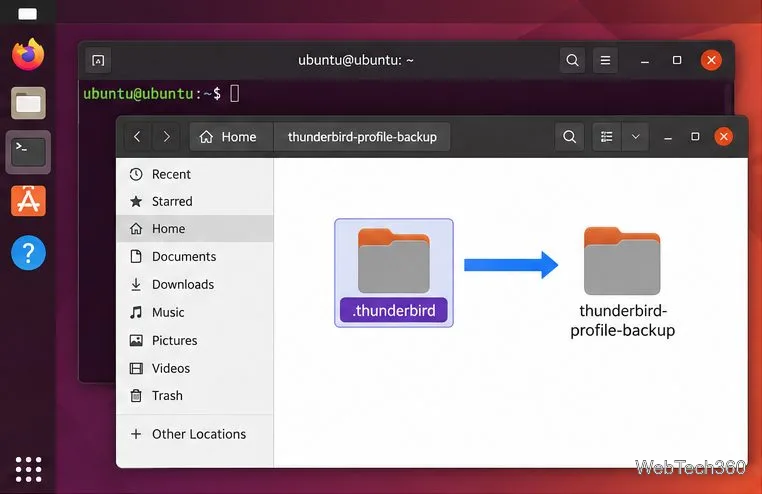Image resolution: width=762 pixels, height=494 pixels.
Task: Open search in the Terminal window
Action: pyautogui.click(x=572, y=60)
